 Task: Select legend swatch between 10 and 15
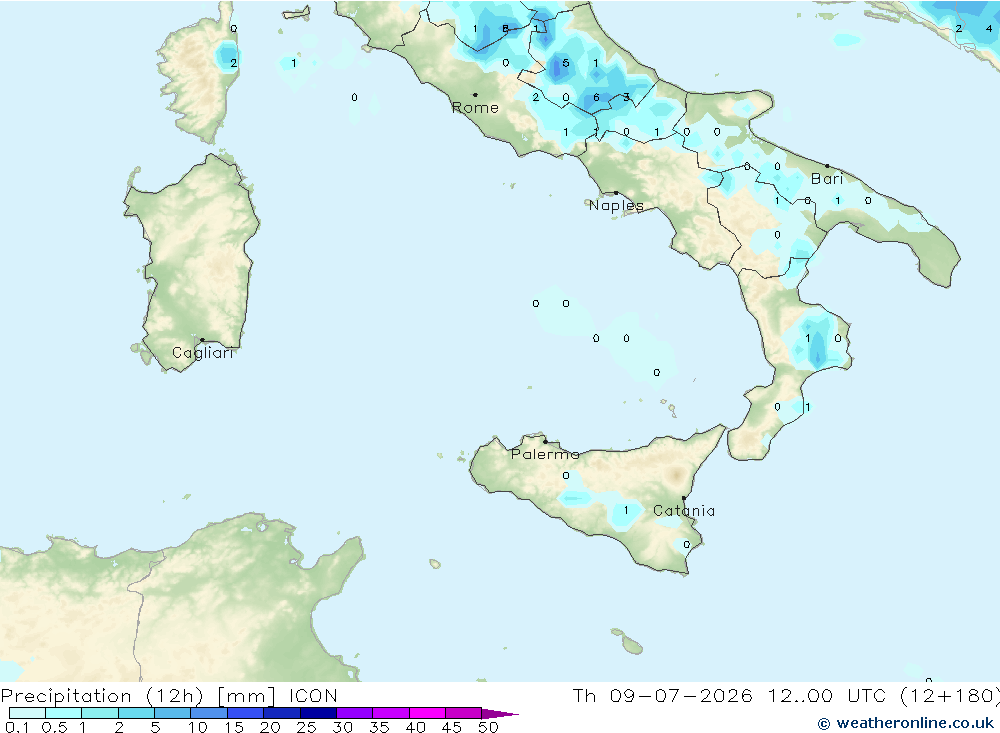click(x=209, y=713)
